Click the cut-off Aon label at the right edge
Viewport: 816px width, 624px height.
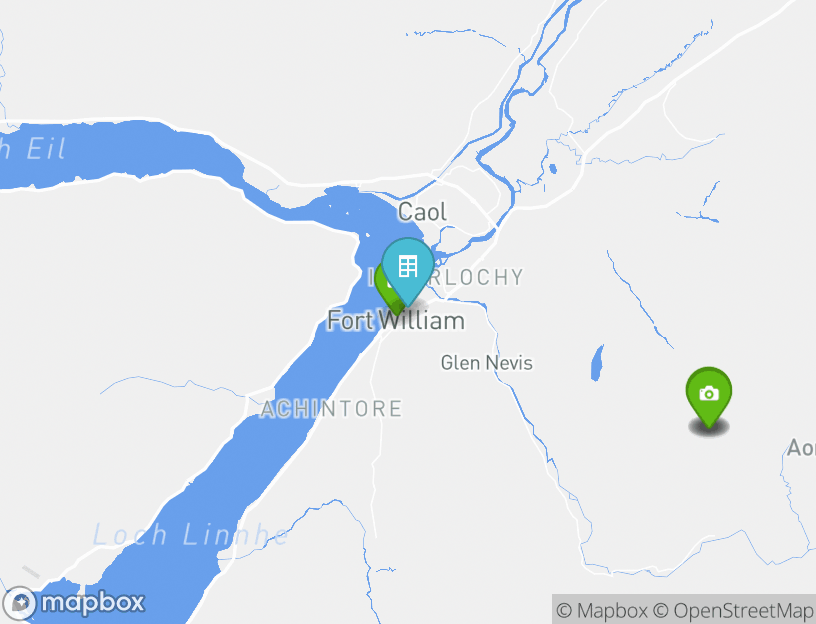(x=801, y=448)
